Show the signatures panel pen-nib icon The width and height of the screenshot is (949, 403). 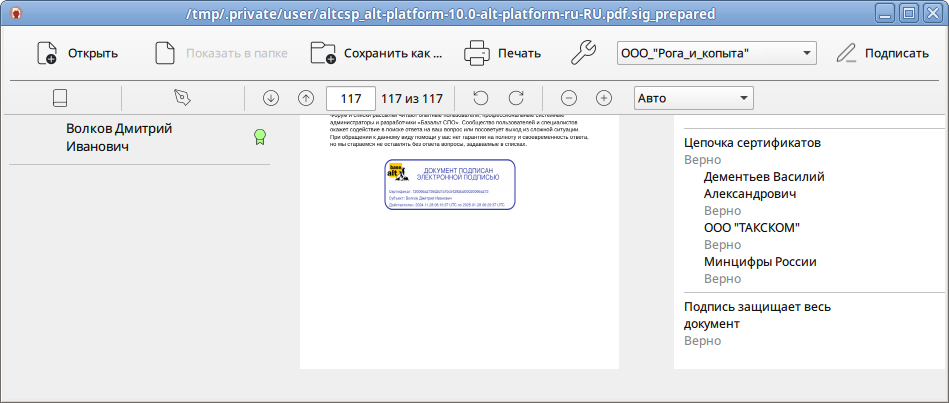[182, 98]
